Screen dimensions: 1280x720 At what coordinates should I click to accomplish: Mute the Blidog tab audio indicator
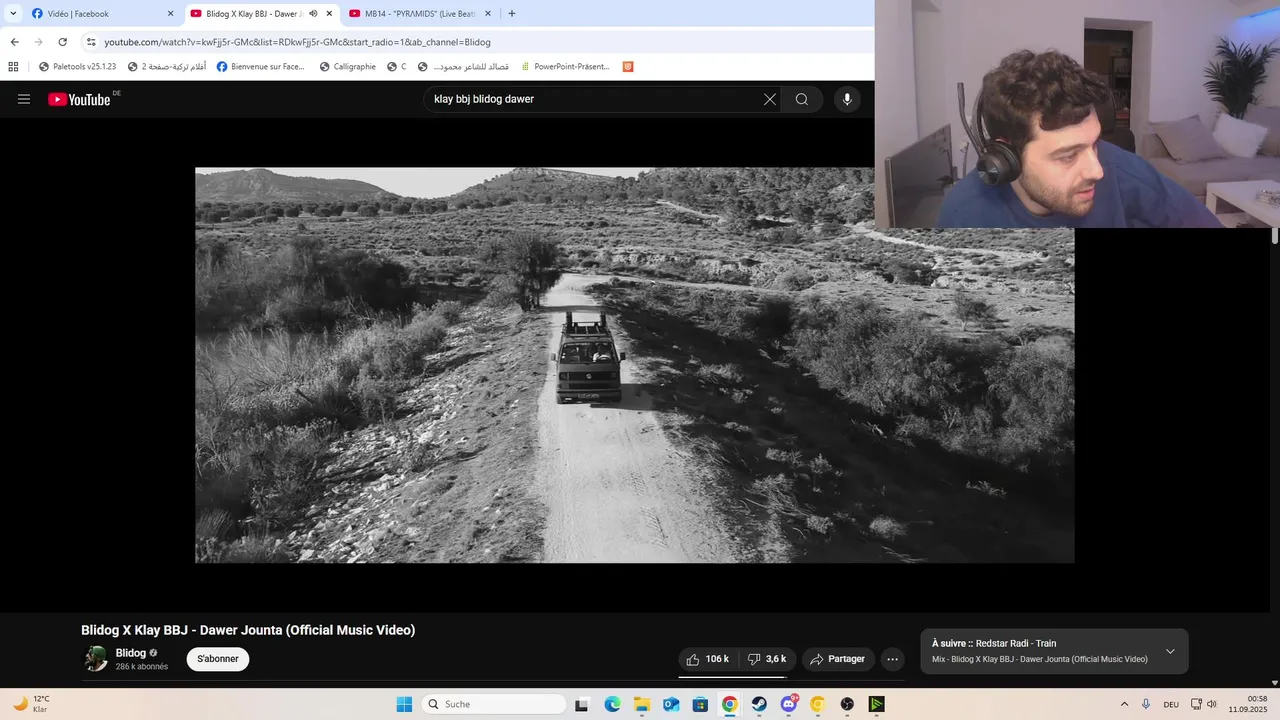[x=313, y=14]
